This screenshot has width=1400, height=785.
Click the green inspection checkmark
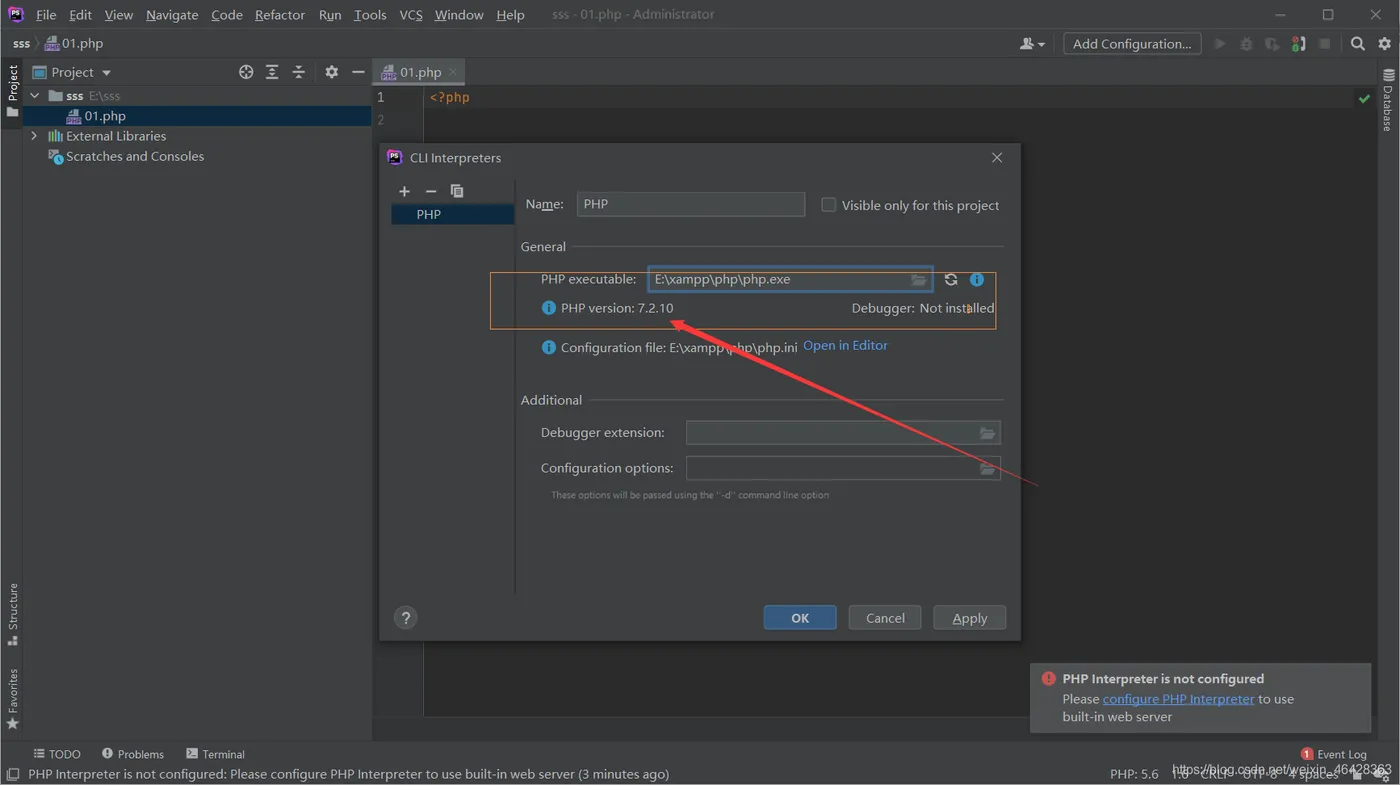(x=1364, y=98)
